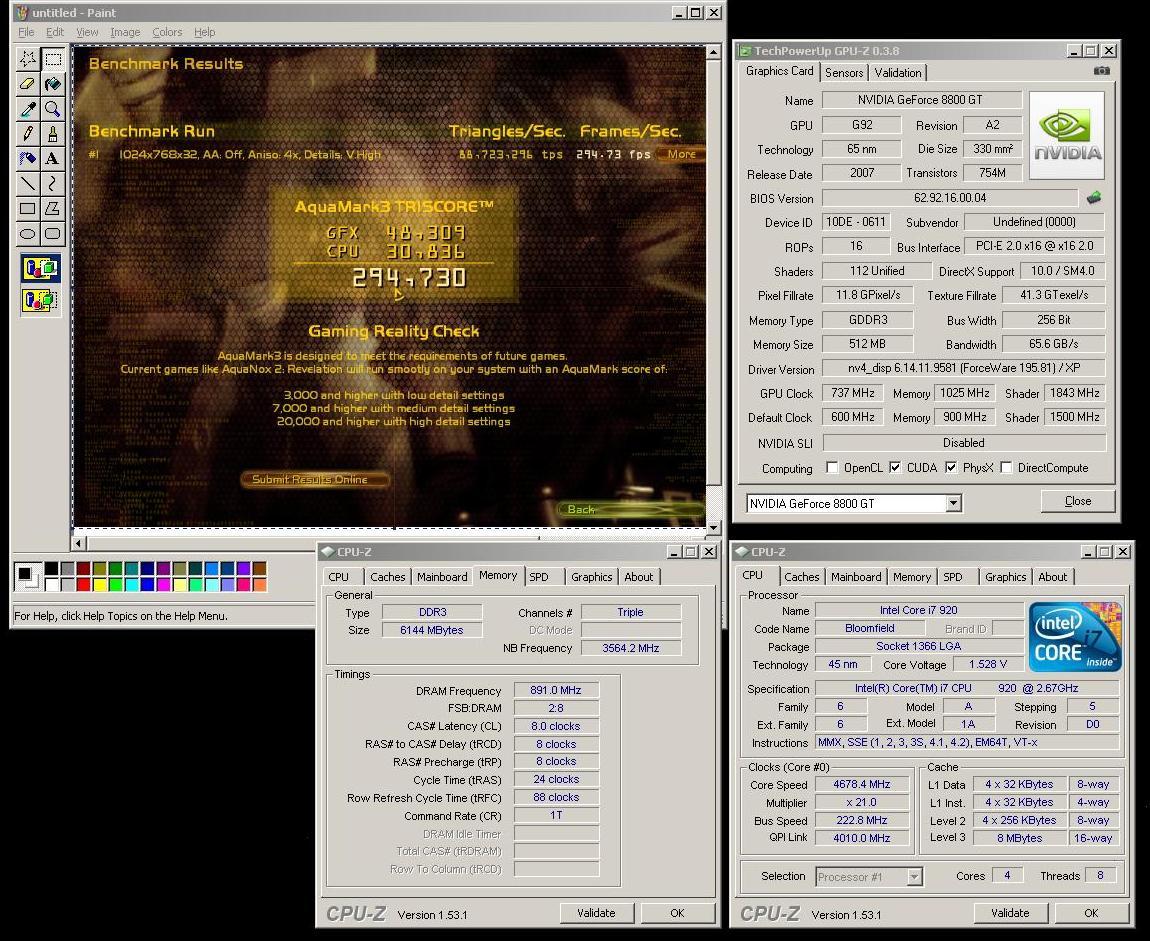Image resolution: width=1150 pixels, height=941 pixels.
Task: Open the NVIDIA GeForce 8800 GT card dropdown
Action: pos(953,503)
